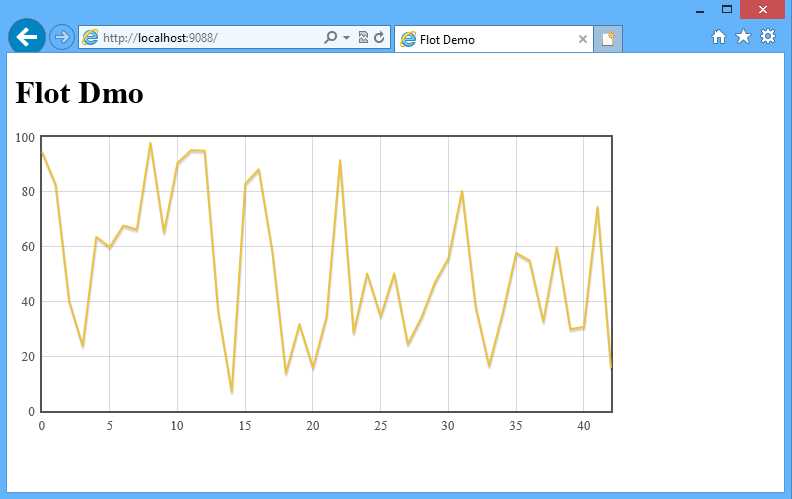
Task: Select the Flot Demo tab
Action: click(493, 39)
